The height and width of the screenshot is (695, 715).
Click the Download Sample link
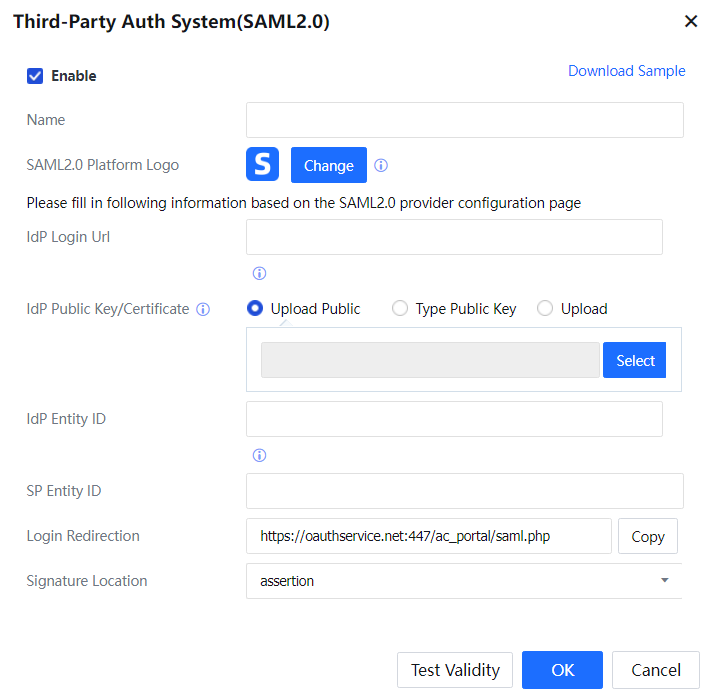coord(626,71)
